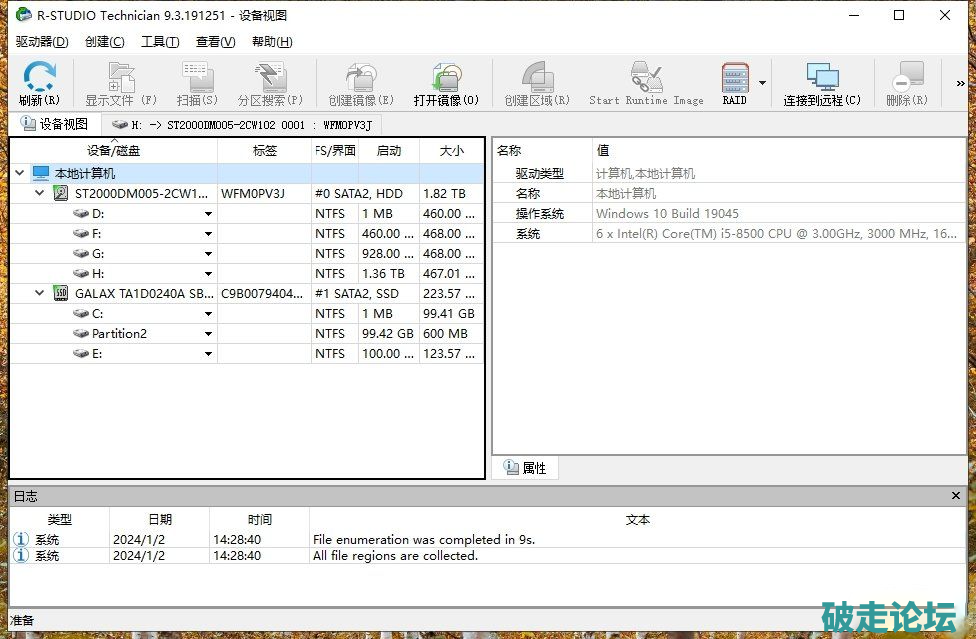Open the dropdown arrow for drive D:
976x639 pixels.
[209, 214]
